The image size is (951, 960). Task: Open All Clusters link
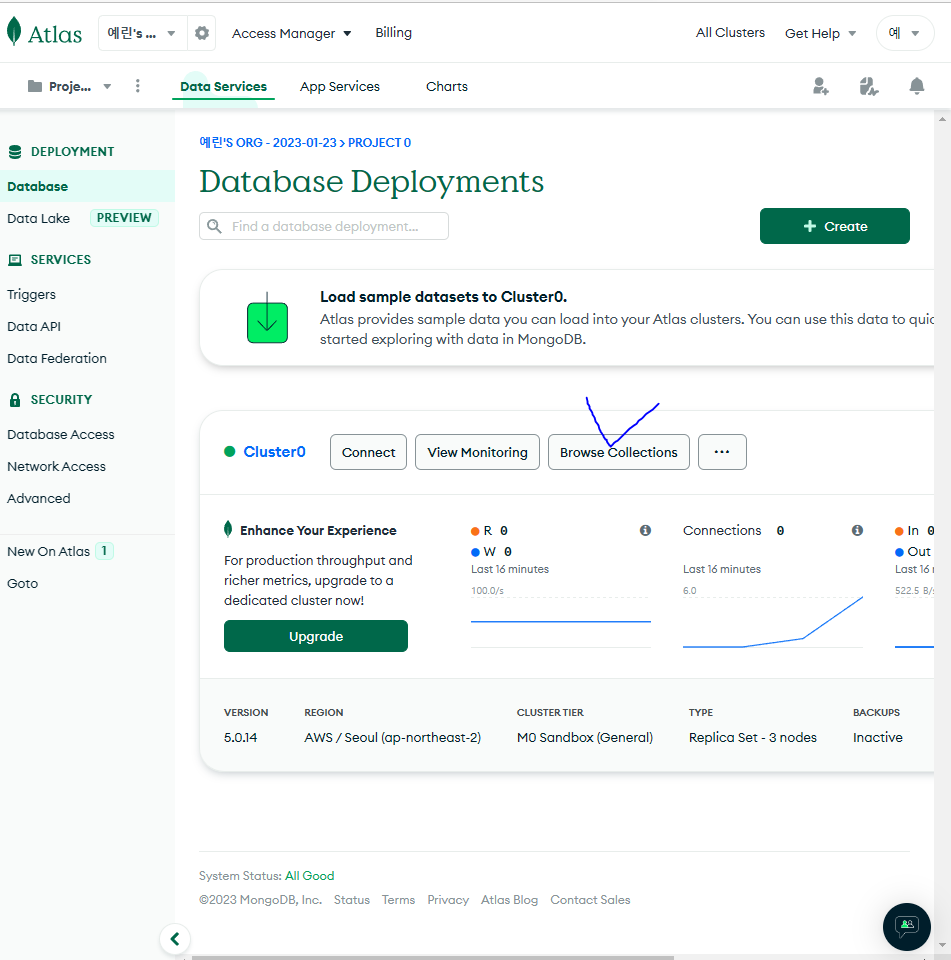730,32
